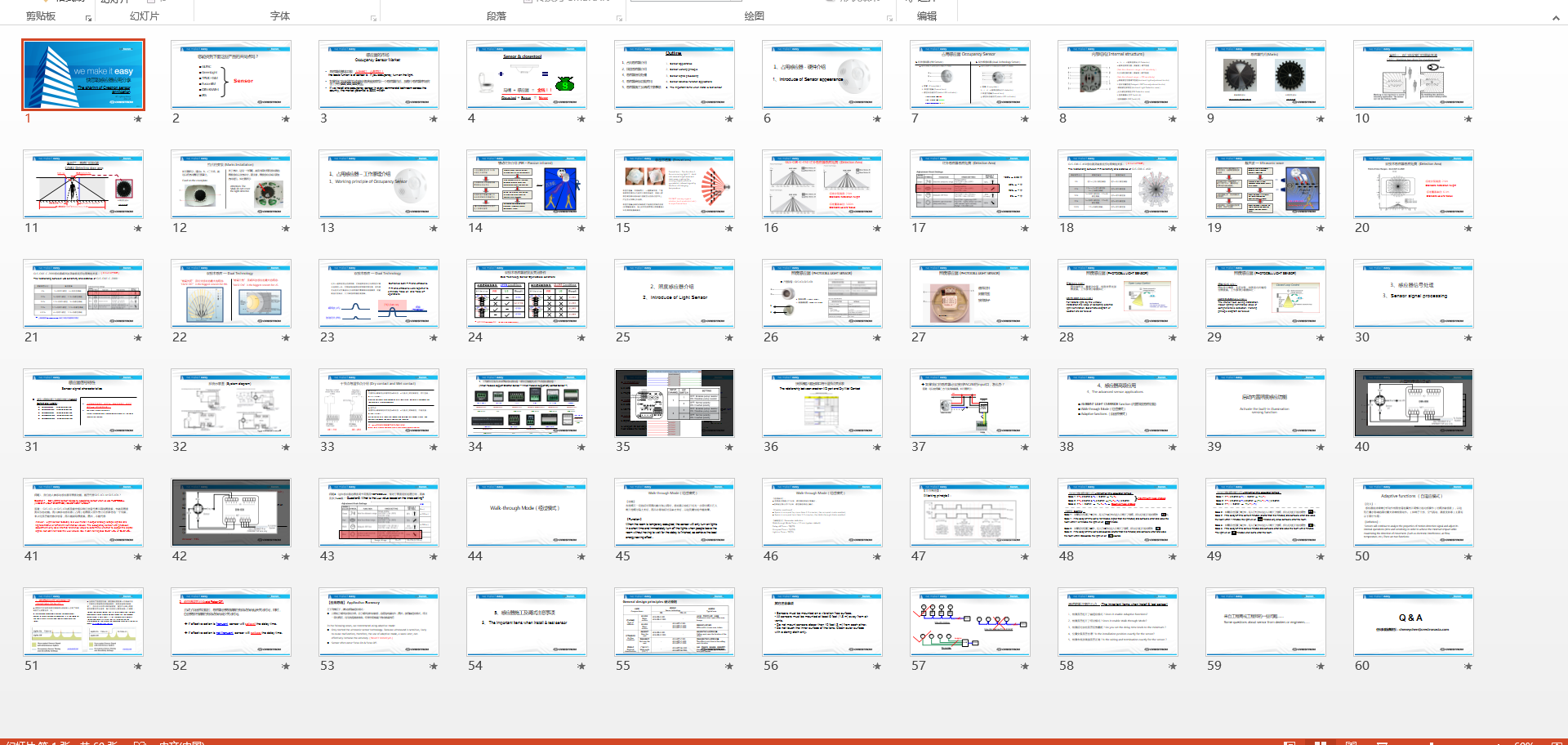Click the animation star under slide 1
The height and width of the screenshot is (745, 1568).
138,119
